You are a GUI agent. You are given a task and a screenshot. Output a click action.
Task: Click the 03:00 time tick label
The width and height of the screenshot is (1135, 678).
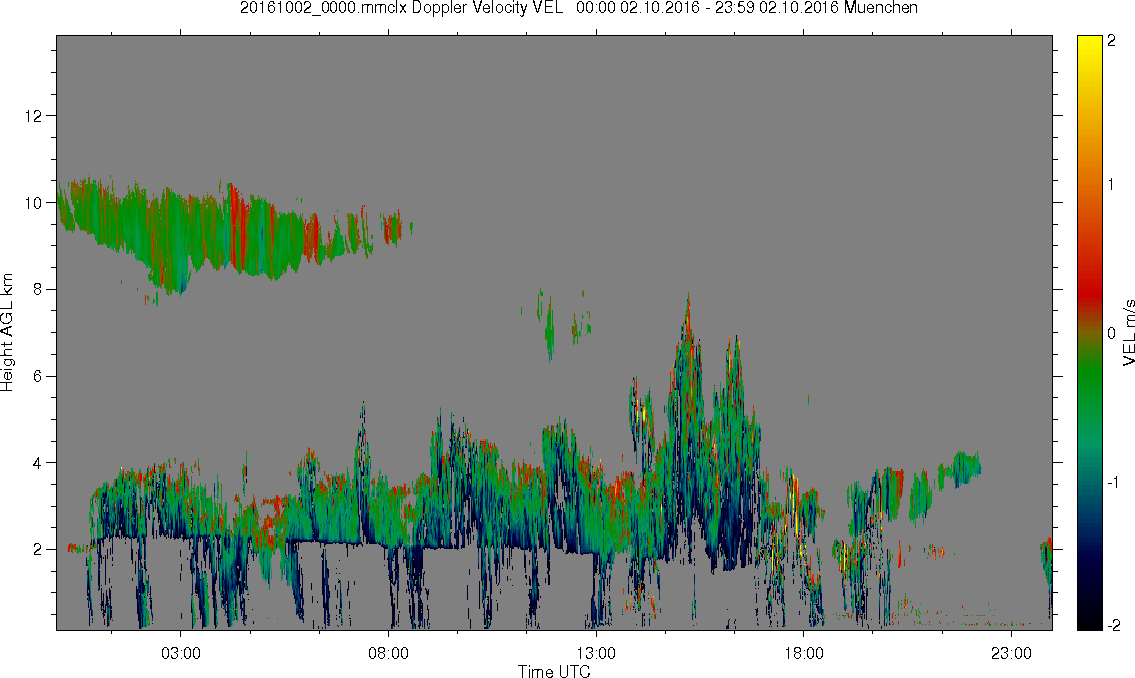pos(180,653)
